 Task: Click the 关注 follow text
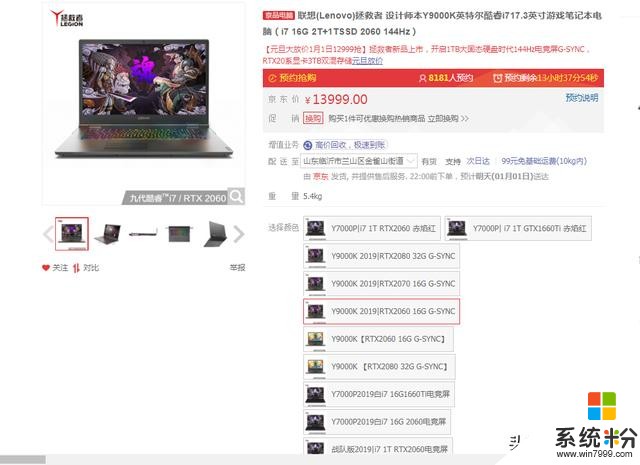pos(60,268)
